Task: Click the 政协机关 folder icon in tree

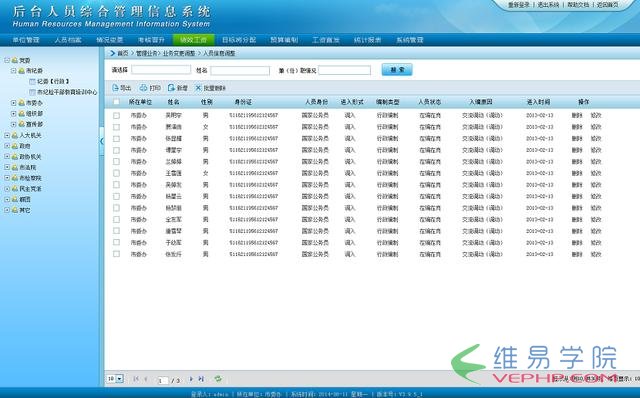Action: tap(15, 156)
